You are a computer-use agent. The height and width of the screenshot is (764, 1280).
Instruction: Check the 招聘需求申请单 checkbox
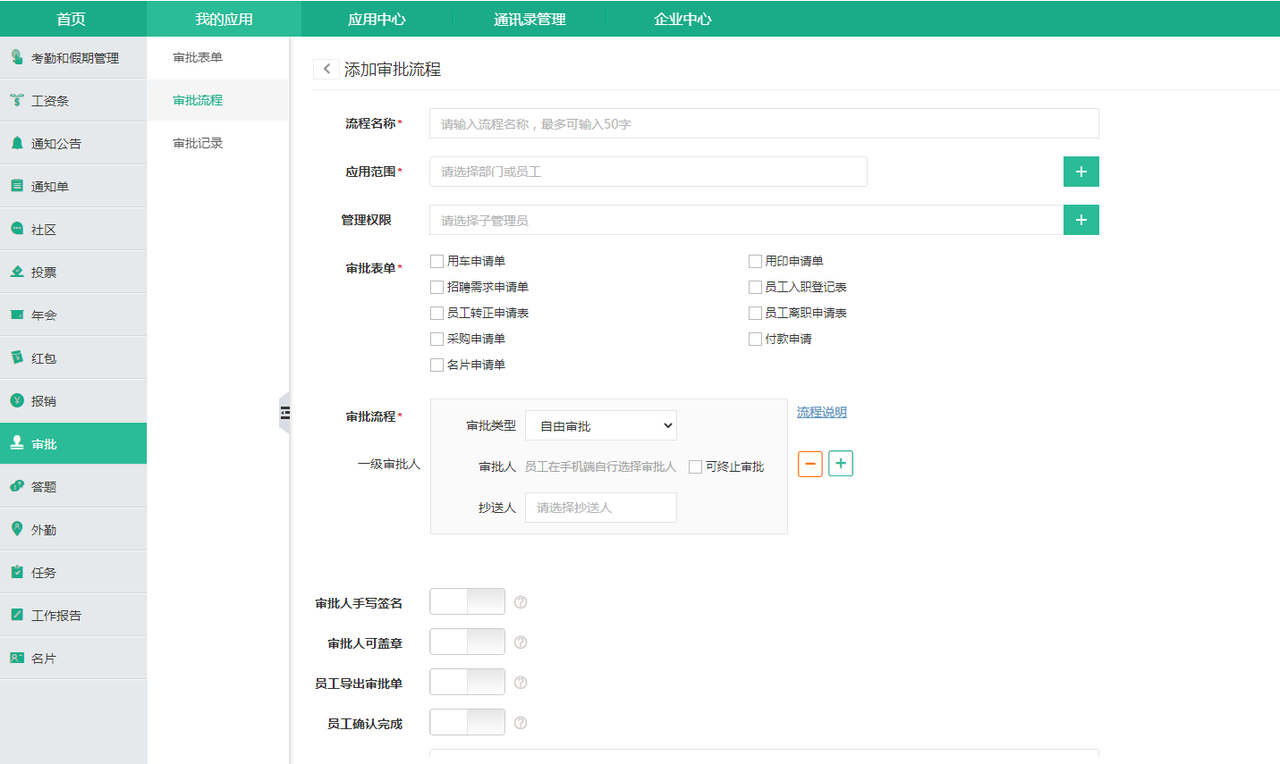tap(437, 287)
